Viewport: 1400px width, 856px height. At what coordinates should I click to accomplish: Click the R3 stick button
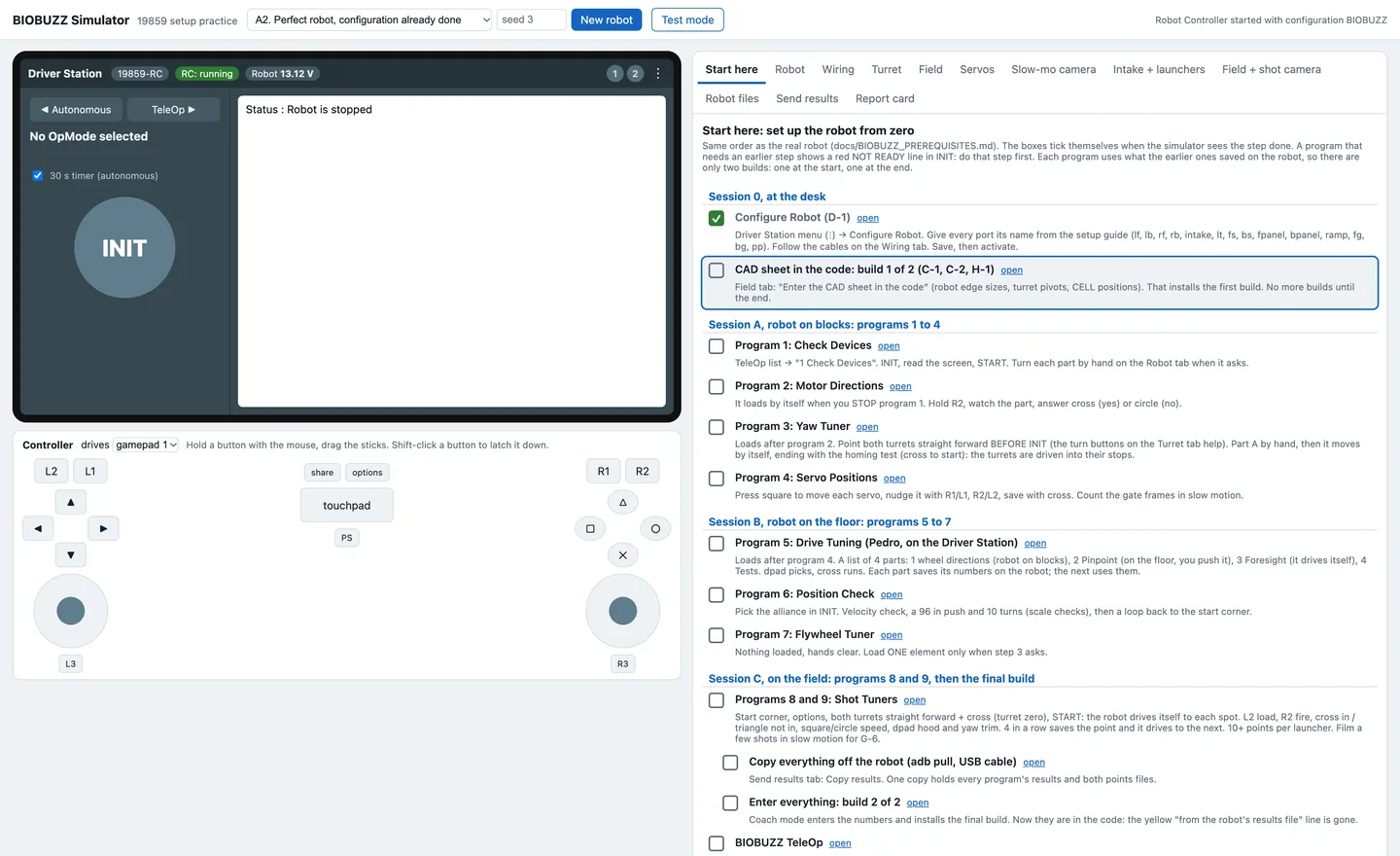[x=623, y=664]
